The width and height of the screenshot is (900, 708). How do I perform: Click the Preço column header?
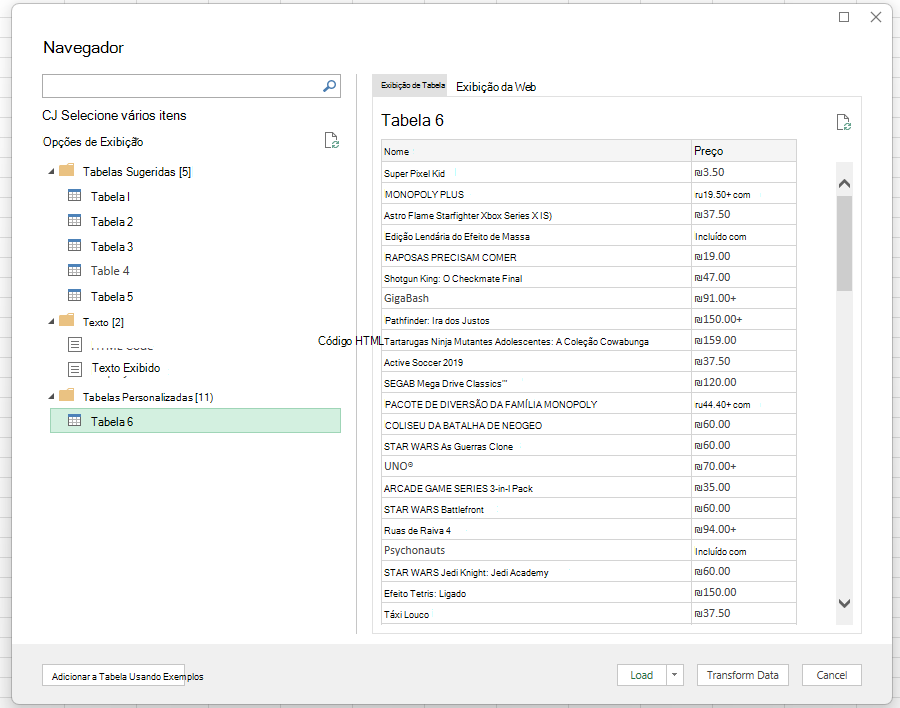(x=744, y=151)
